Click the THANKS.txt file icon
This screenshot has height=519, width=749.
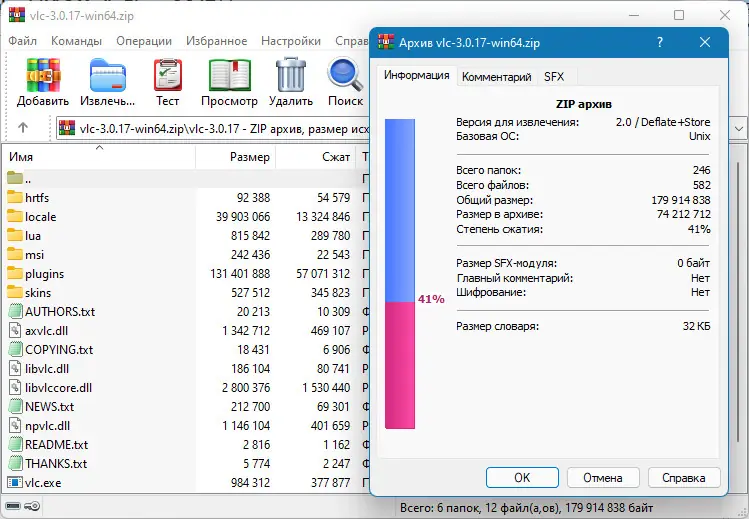(x=15, y=463)
